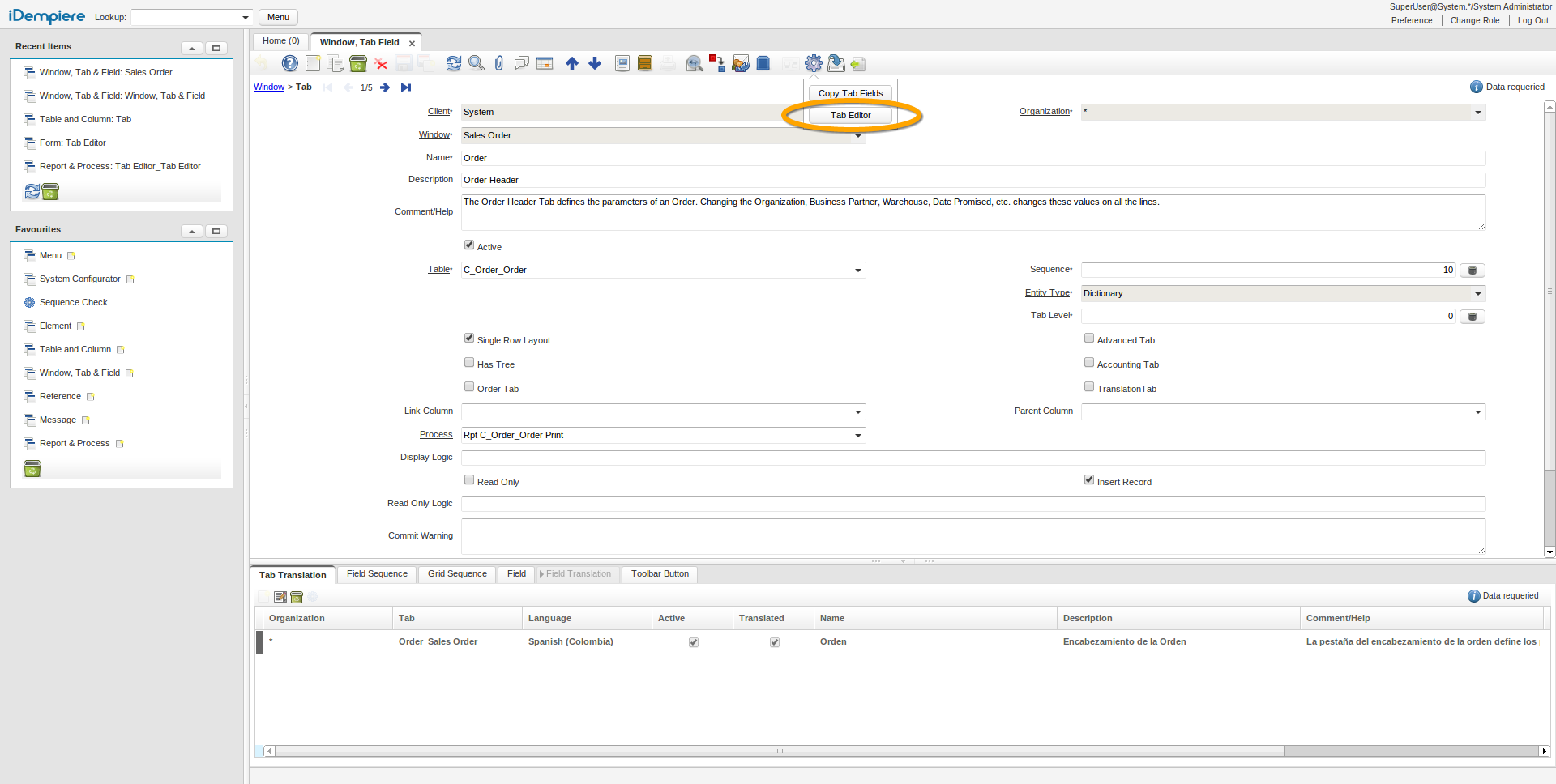Expand the Process dropdown list
1556x784 pixels.
(x=857, y=436)
